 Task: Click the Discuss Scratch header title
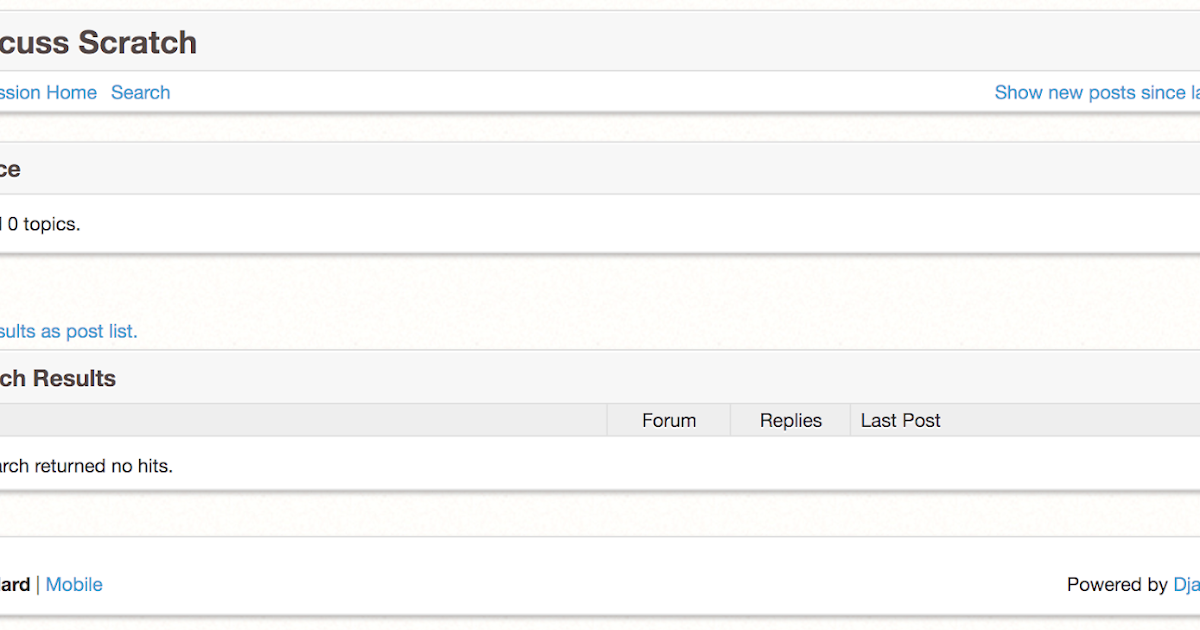[x=98, y=42]
